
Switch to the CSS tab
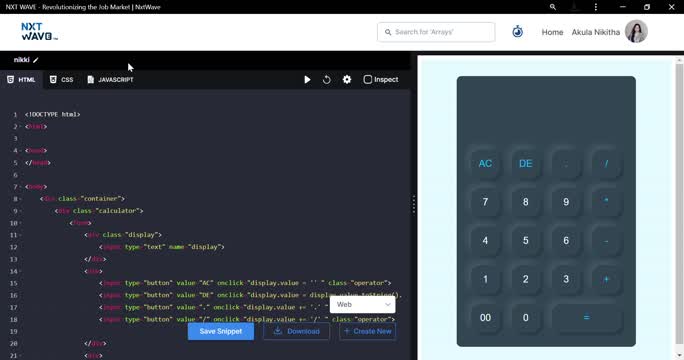[x=62, y=79]
